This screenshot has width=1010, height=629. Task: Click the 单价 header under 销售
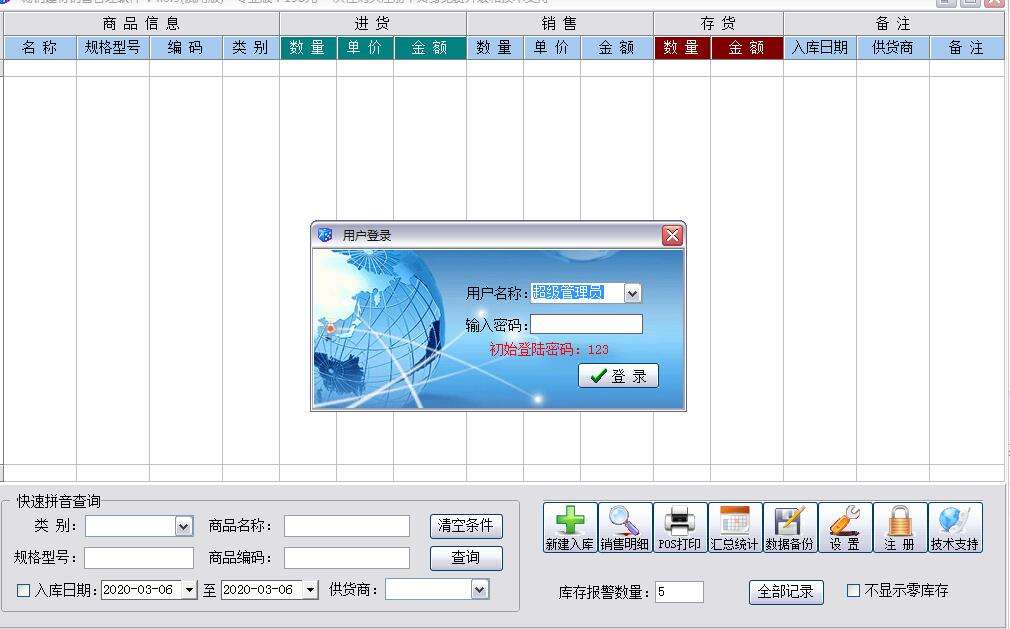tap(552, 48)
